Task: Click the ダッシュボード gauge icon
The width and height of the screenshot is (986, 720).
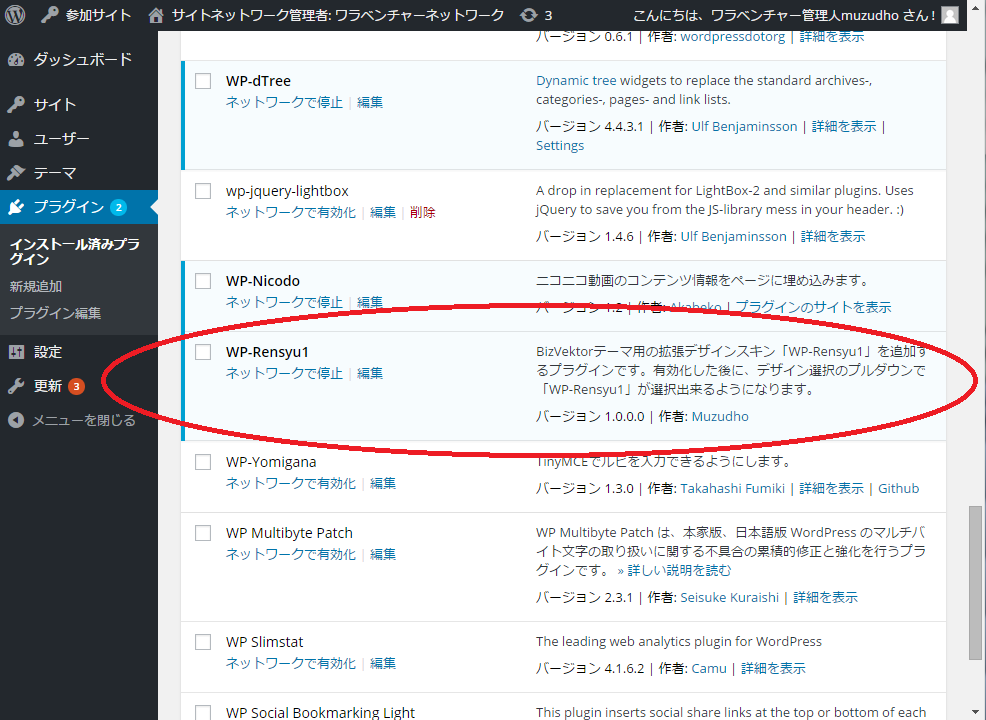Action: [16, 60]
